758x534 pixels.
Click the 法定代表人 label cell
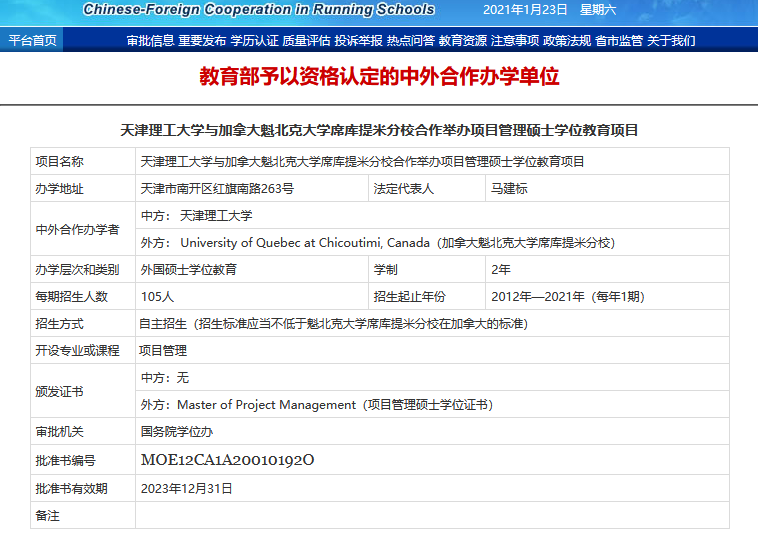[x=427, y=188]
